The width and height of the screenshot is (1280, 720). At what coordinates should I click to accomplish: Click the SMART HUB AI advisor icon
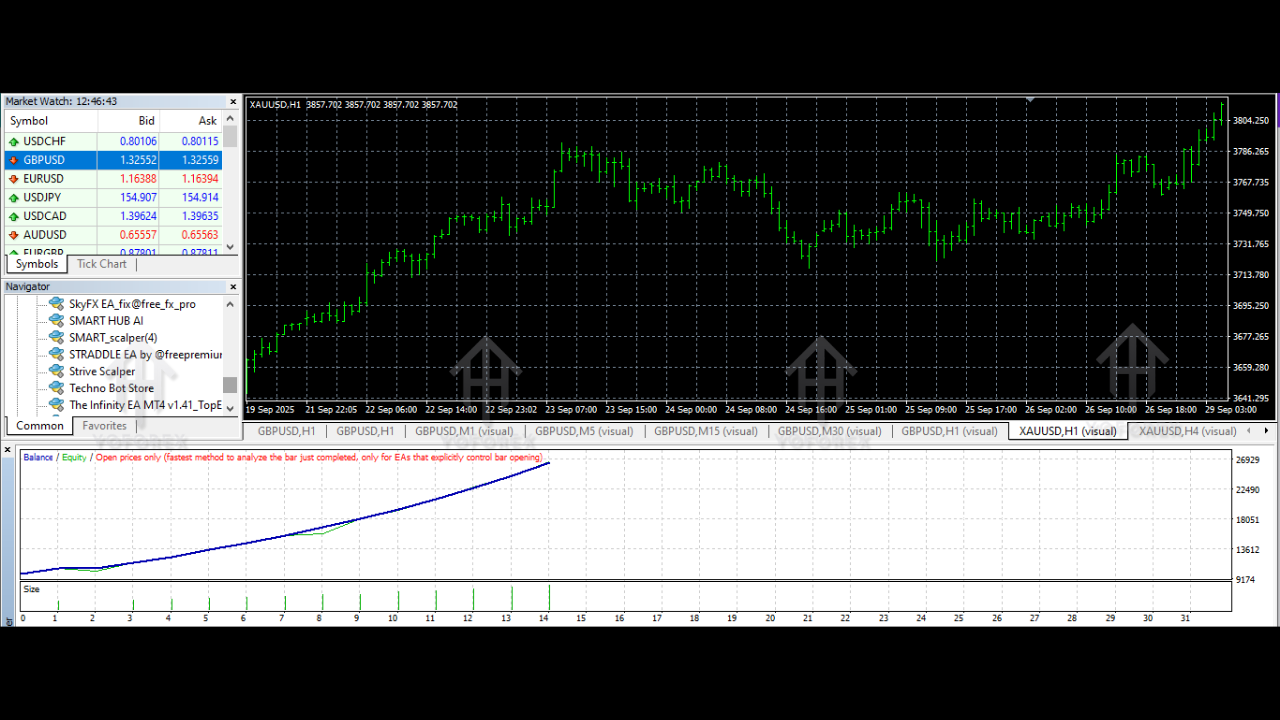pos(57,321)
